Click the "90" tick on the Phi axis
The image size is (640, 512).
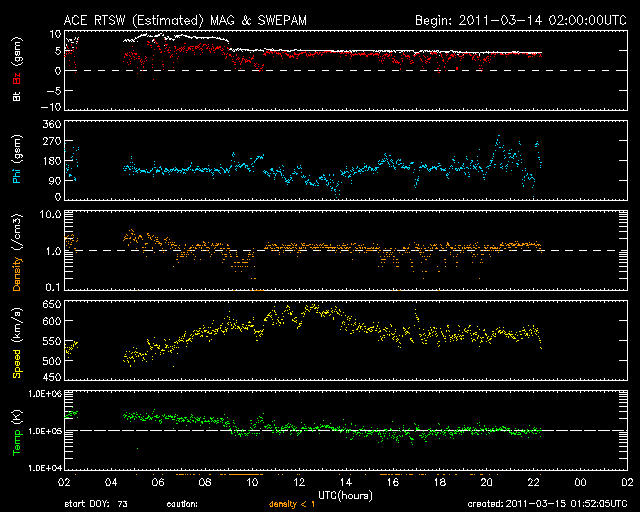pyautogui.click(x=55, y=180)
